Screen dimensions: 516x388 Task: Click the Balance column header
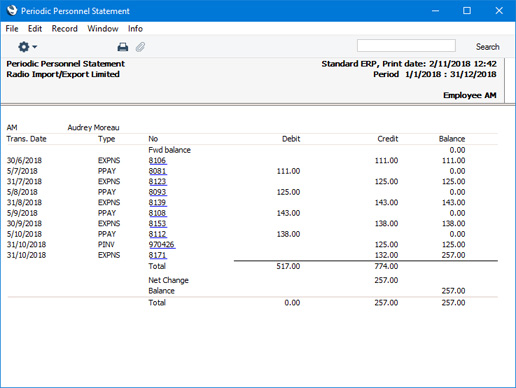point(452,139)
